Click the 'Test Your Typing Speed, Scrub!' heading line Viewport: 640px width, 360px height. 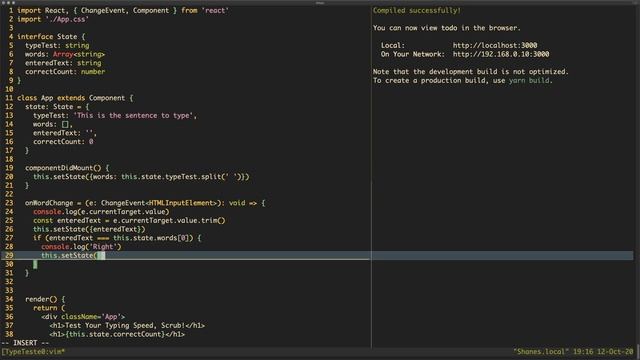pyautogui.click(x=127, y=326)
